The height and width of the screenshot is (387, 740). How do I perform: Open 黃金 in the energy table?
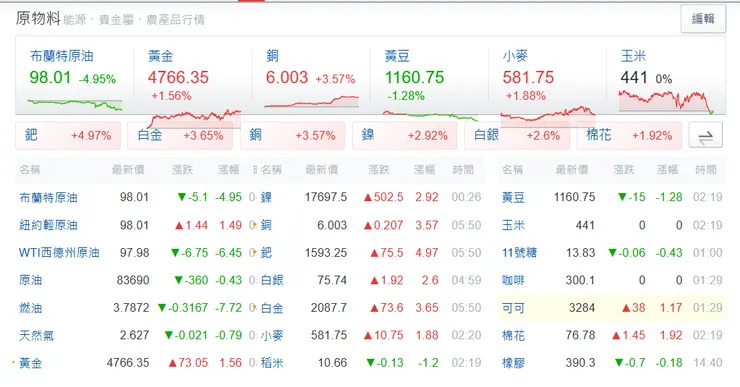[x=30, y=363]
